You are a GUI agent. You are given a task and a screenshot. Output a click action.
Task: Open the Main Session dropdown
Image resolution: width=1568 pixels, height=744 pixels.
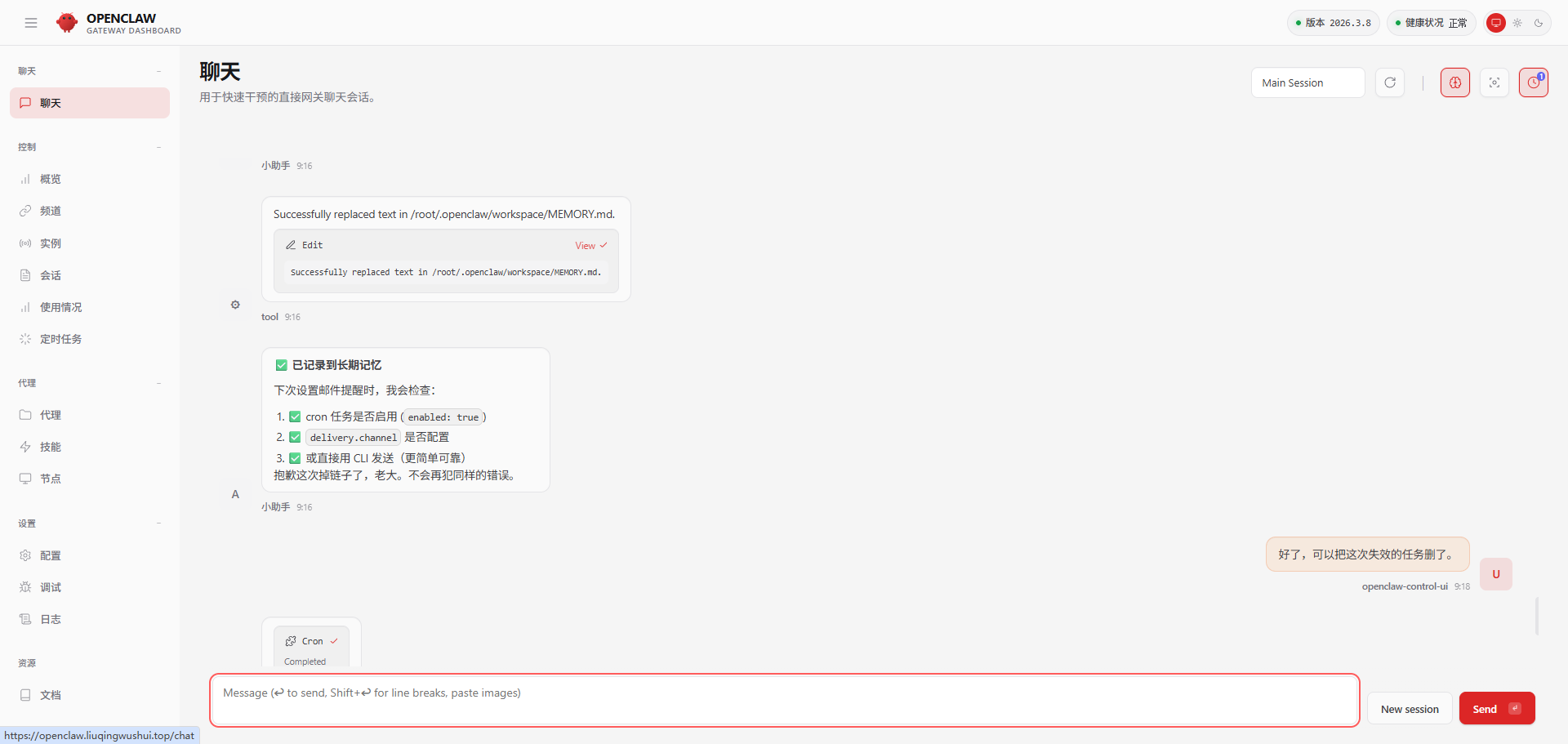point(1307,82)
